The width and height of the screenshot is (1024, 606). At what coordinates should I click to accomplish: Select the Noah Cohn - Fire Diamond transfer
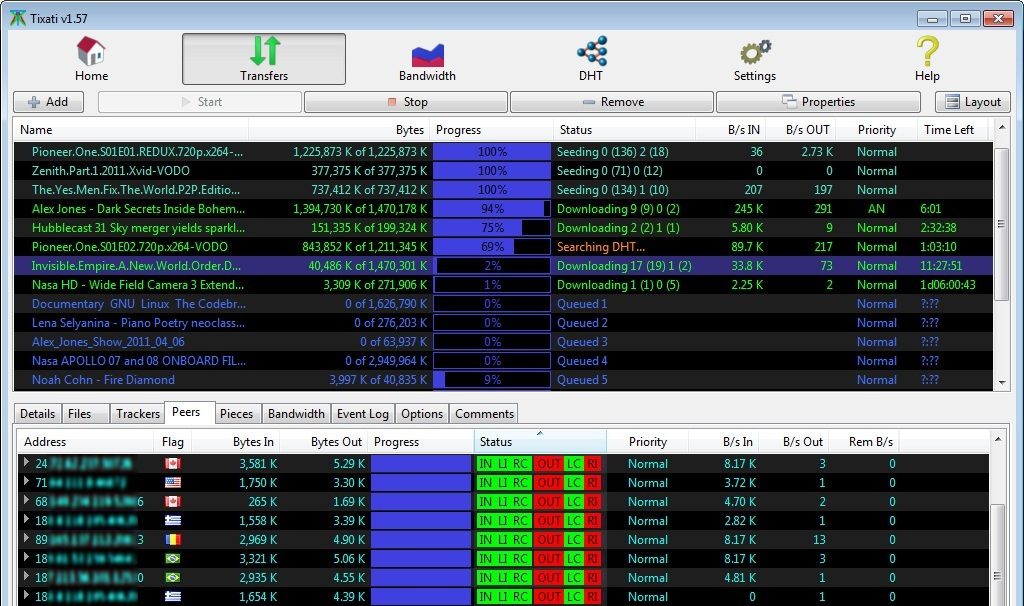point(503,379)
